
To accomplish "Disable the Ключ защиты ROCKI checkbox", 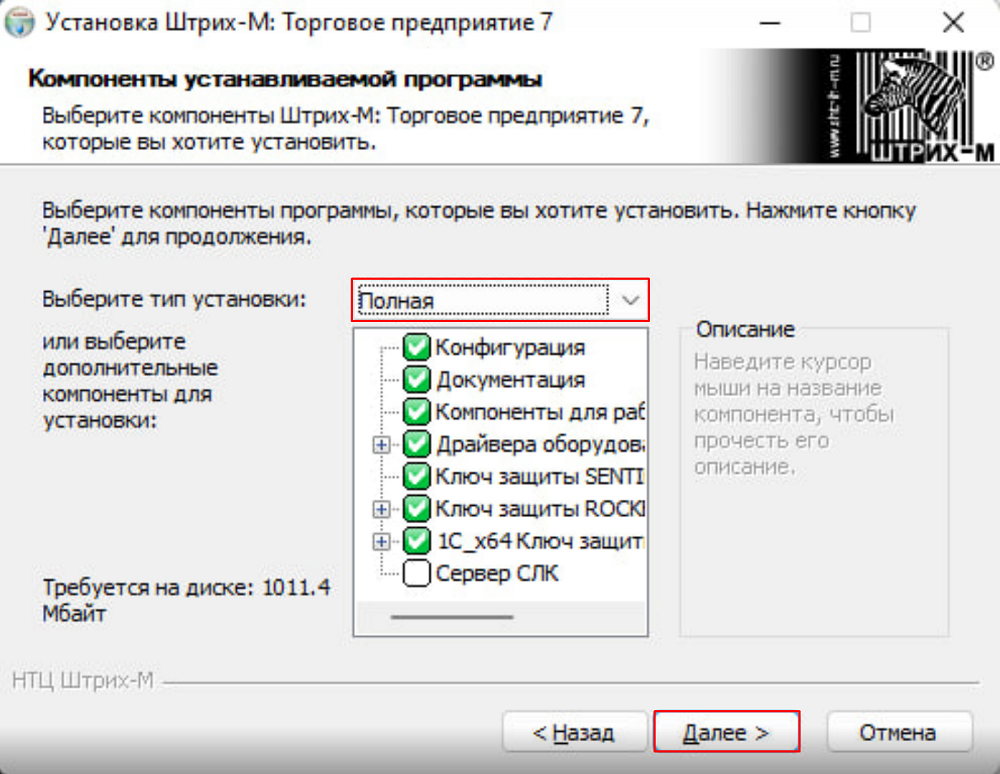I will click(416, 509).
